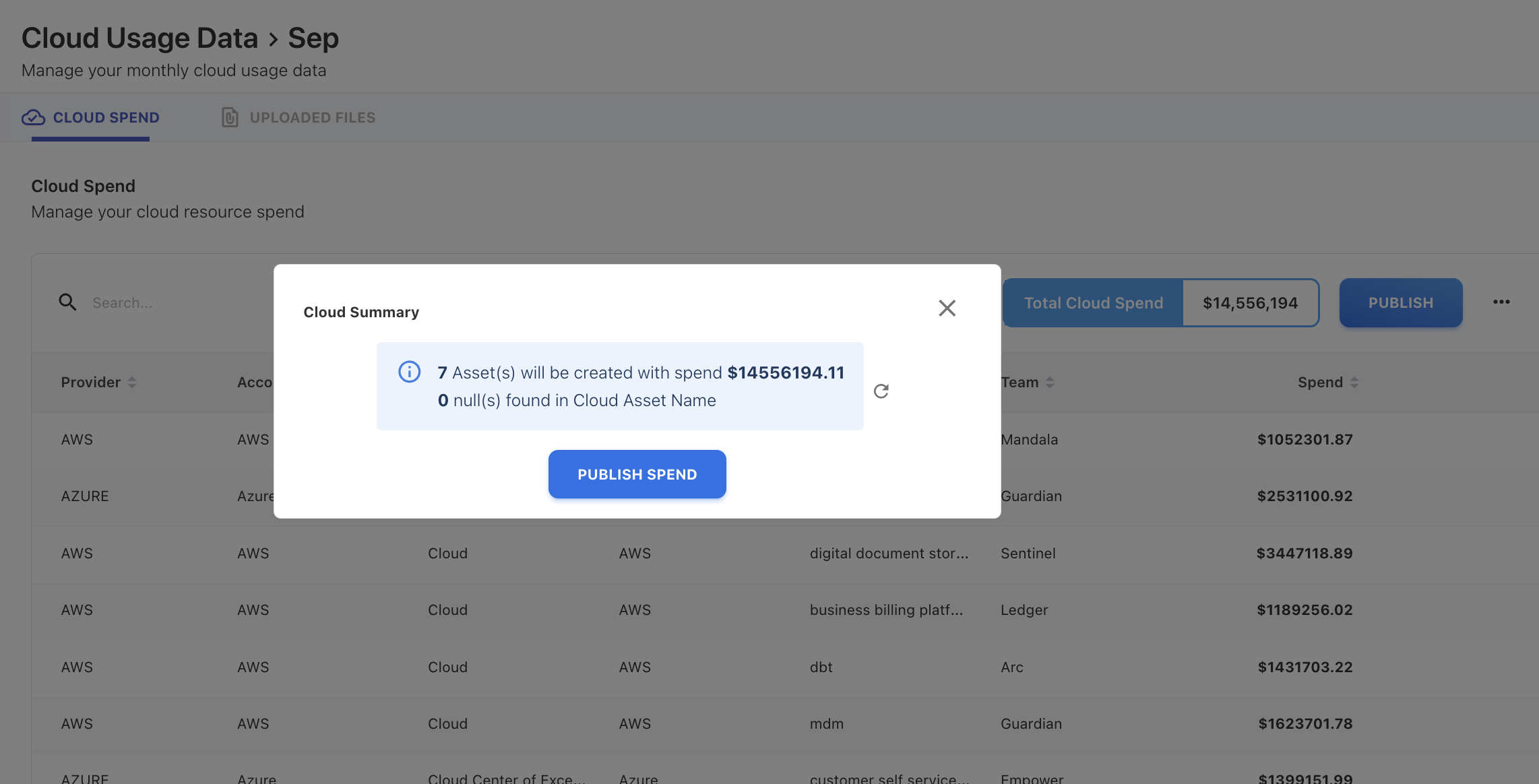Image resolution: width=1539 pixels, height=784 pixels.
Task: Click the Publish button in toolbar
Action: point(1400,303)
